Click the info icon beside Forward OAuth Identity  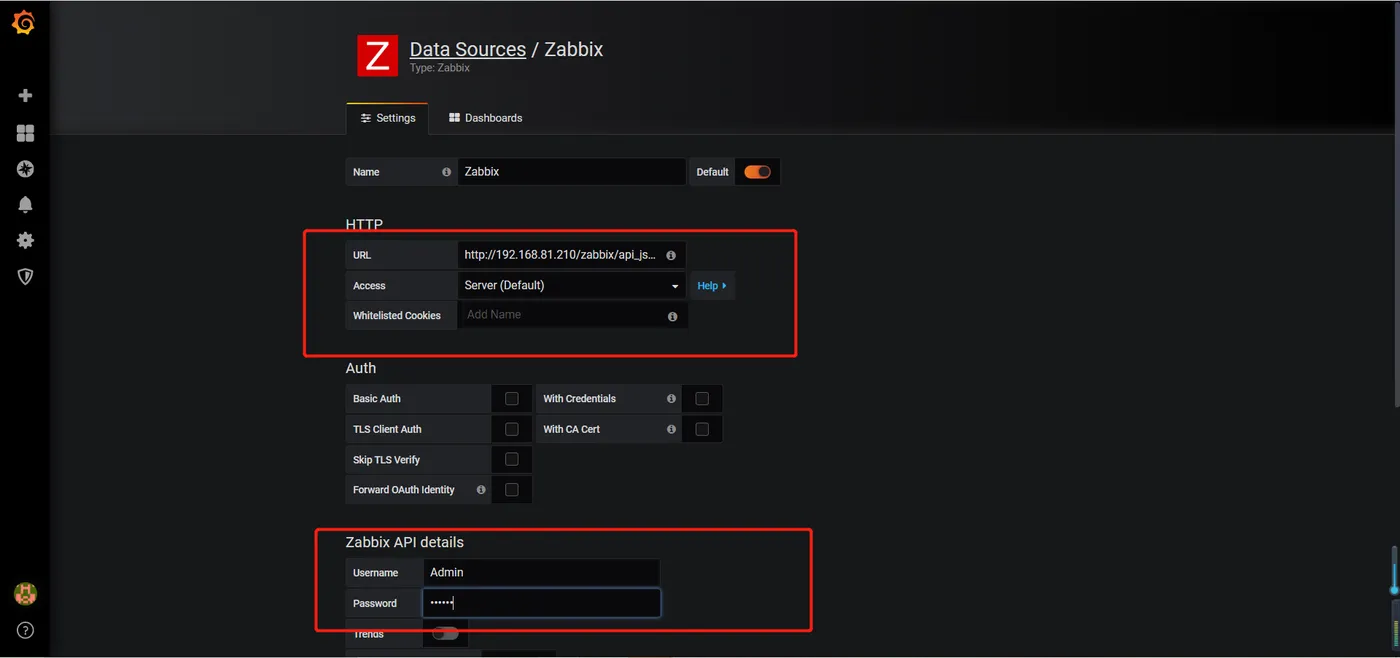481,490
